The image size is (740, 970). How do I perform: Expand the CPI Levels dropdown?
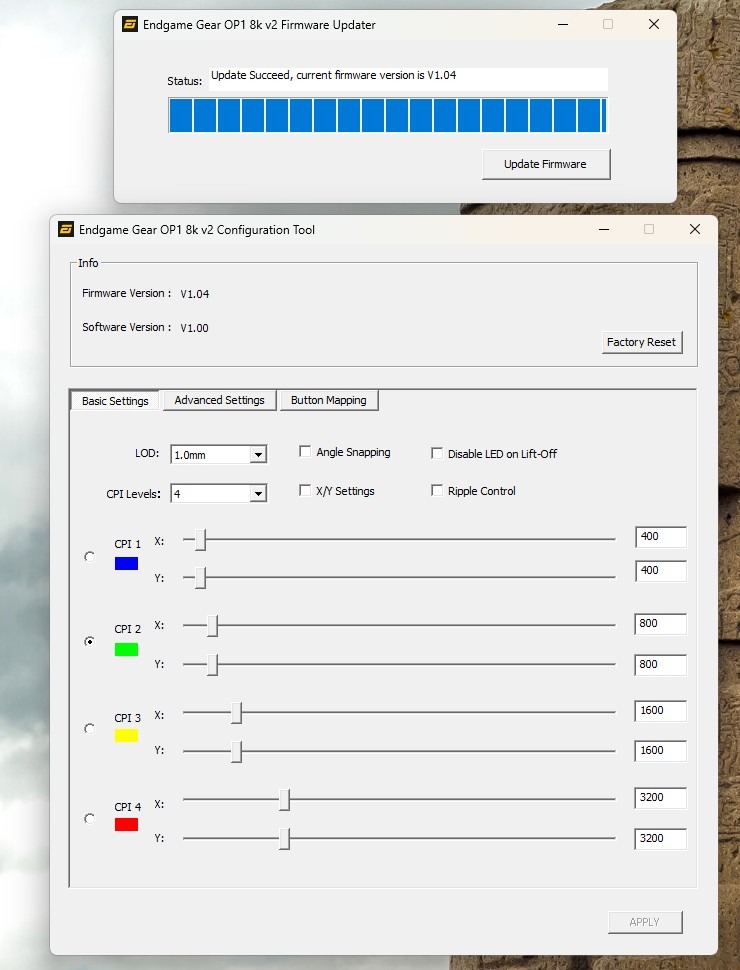(x=218, y=494)
